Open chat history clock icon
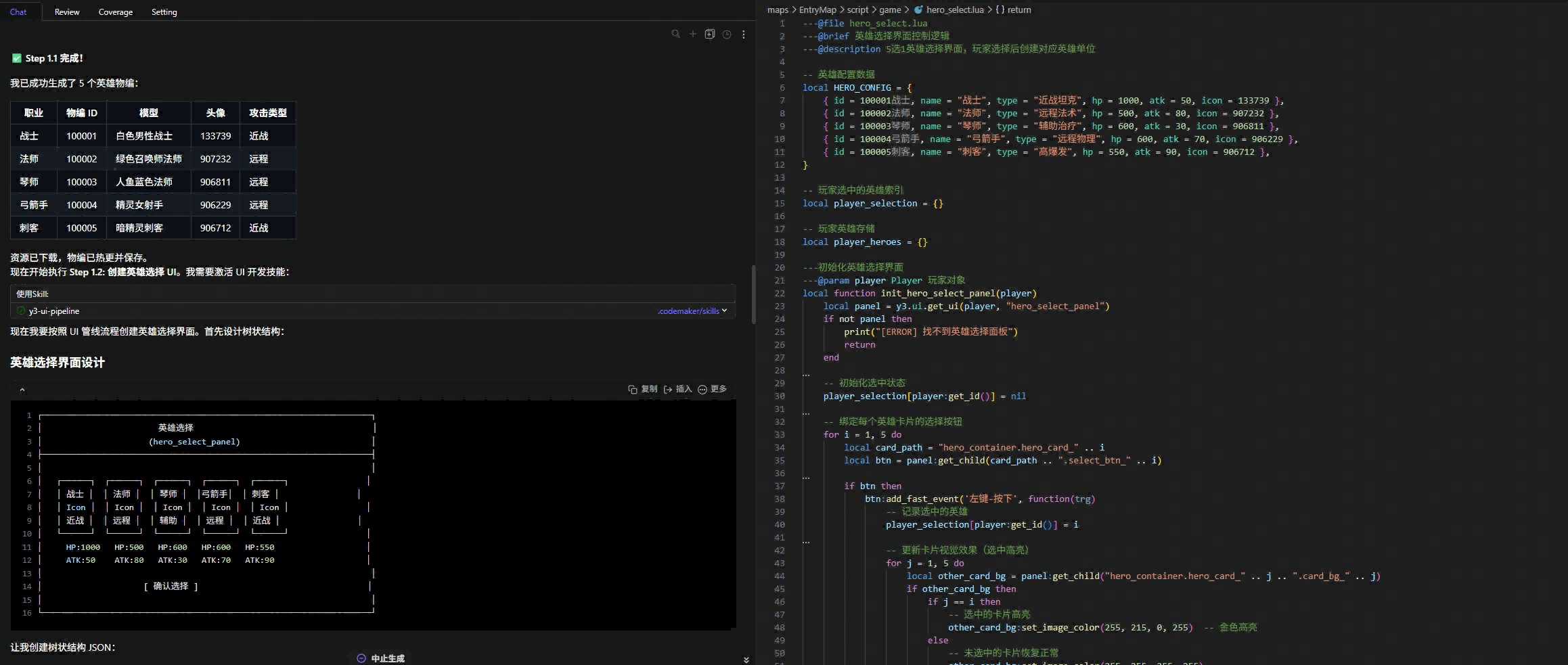The height and width of the screenshot is (665, 1568). [726, 34]
